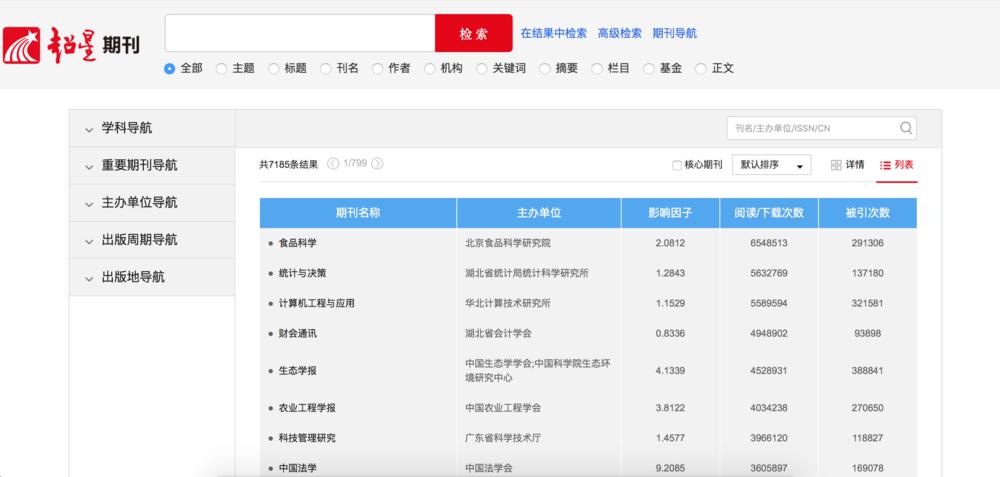Screen dimensions: 1000x477
Task: Click the main search input field
Action: 300,33
